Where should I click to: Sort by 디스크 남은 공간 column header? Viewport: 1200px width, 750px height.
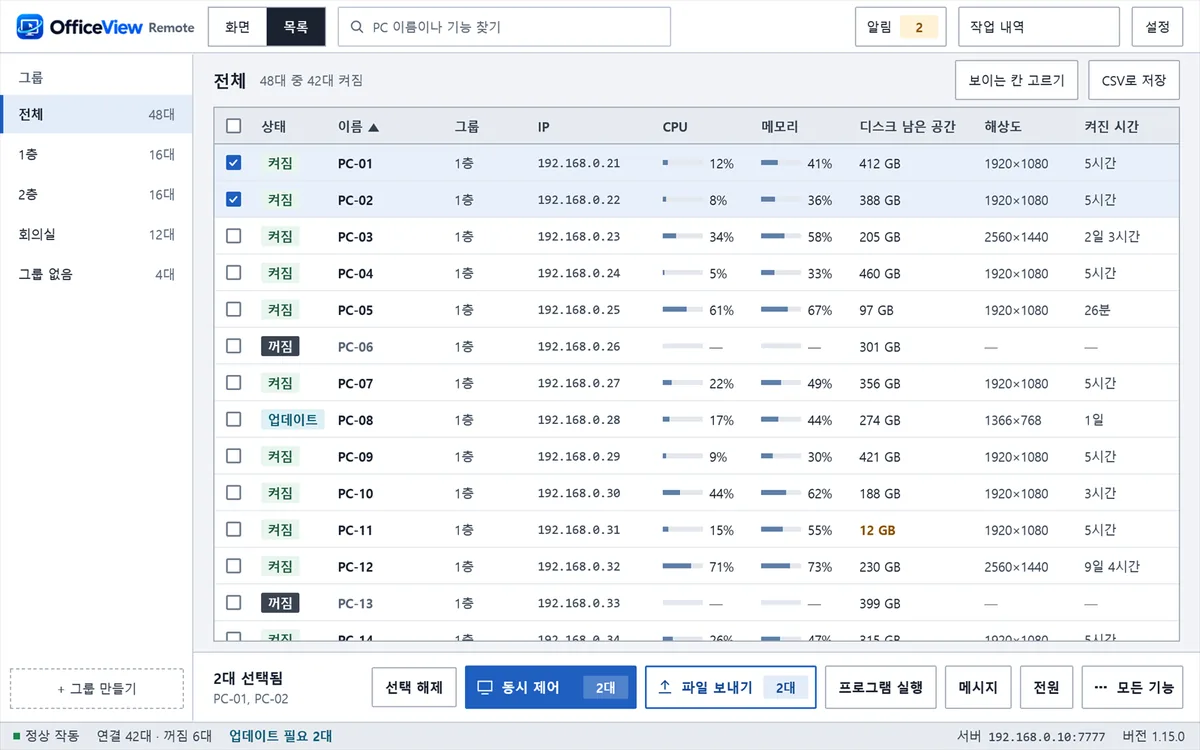click(907, 127)
